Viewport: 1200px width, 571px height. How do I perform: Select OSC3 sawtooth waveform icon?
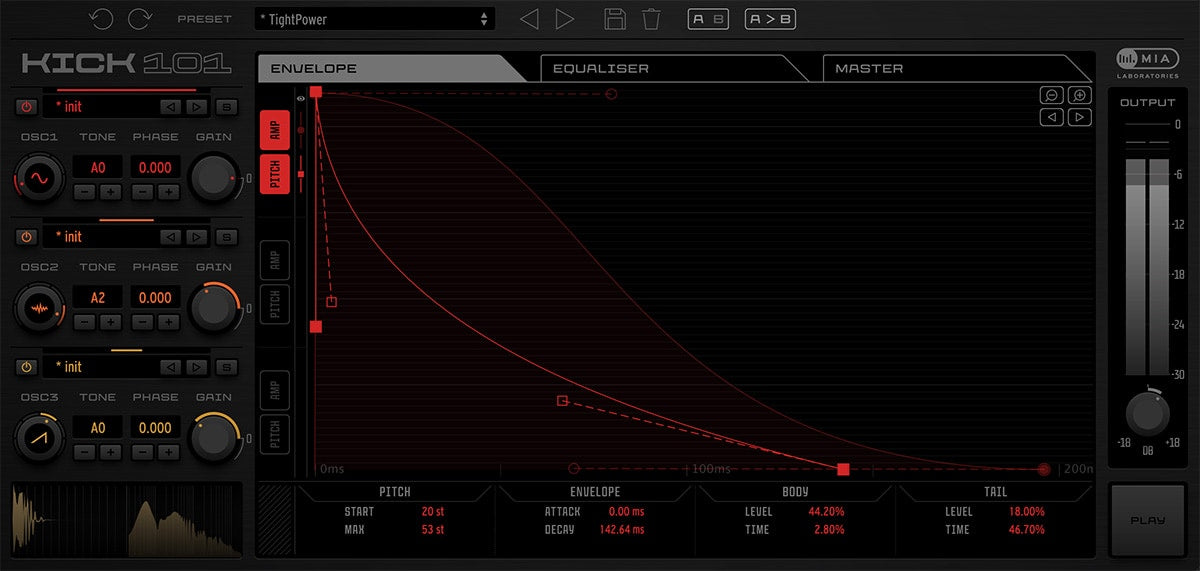[x=40, y=437]
